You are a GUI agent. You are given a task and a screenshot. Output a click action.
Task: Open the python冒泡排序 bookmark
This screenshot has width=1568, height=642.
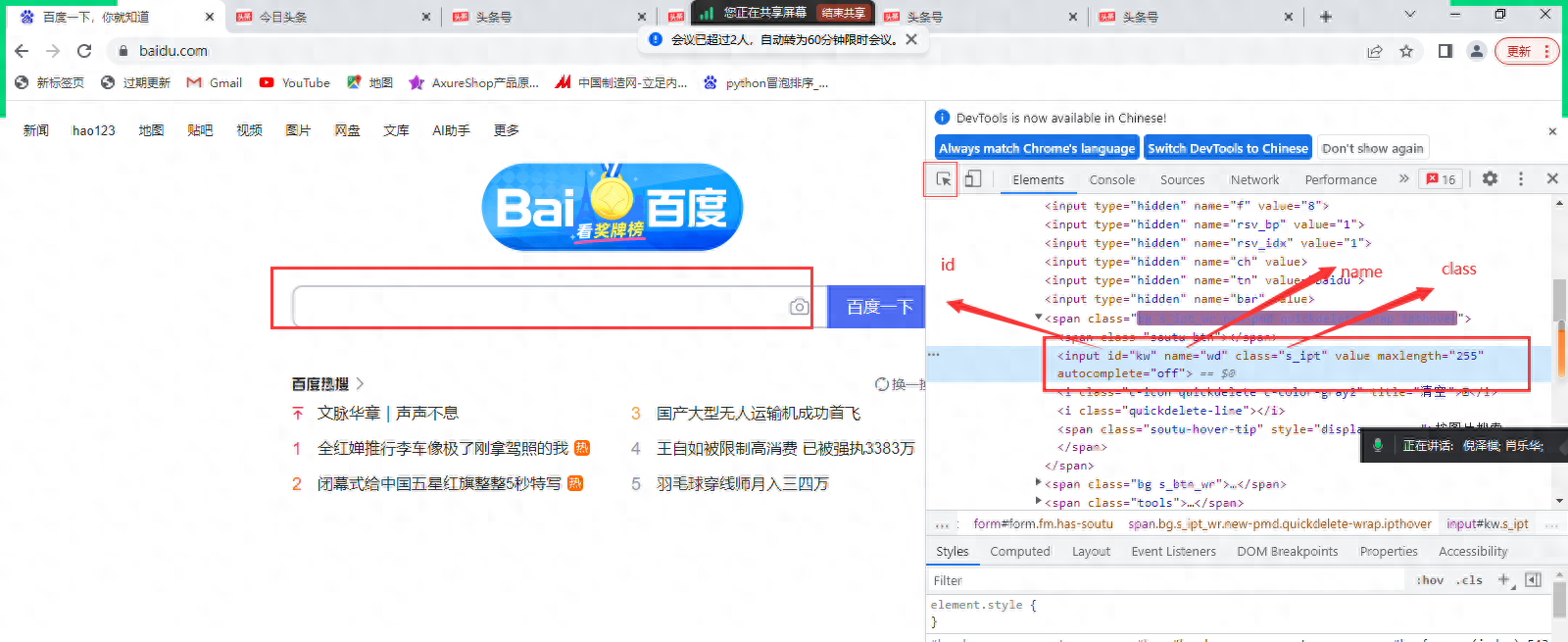[765, 82]
